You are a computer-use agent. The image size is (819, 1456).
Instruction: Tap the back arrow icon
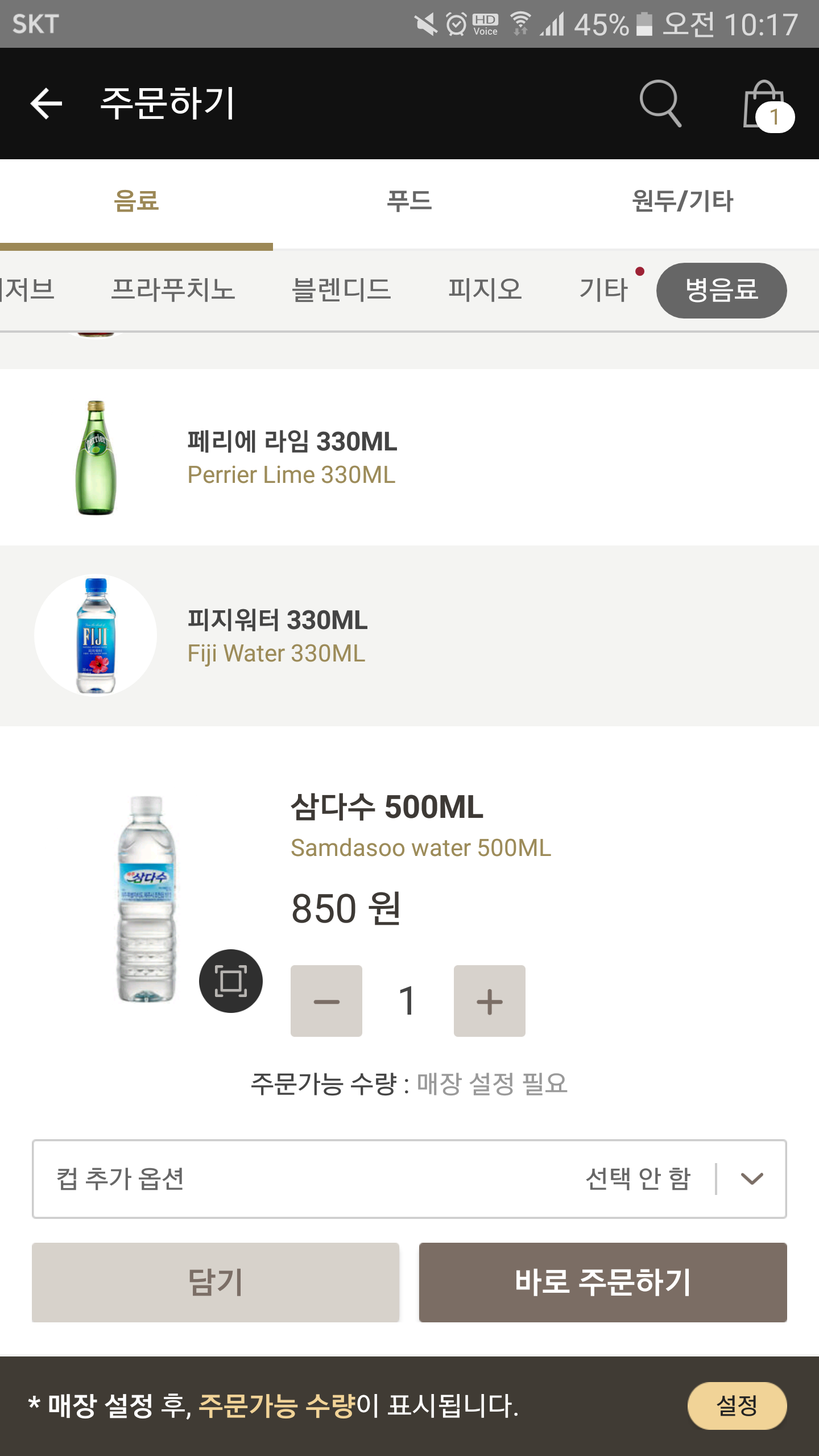tap(46, 104)
